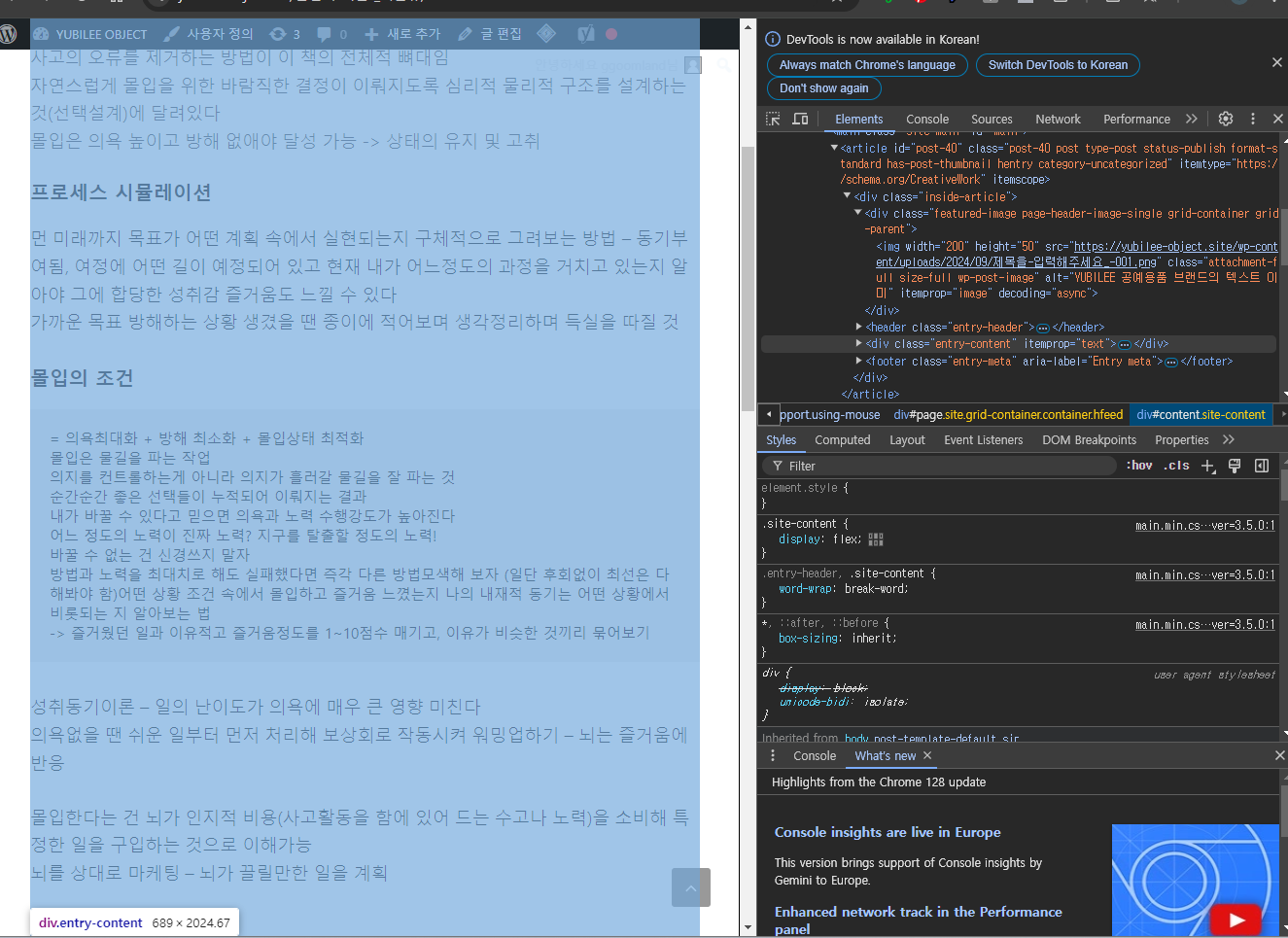Click 글 편집 to edit the post

coord(490,34)
